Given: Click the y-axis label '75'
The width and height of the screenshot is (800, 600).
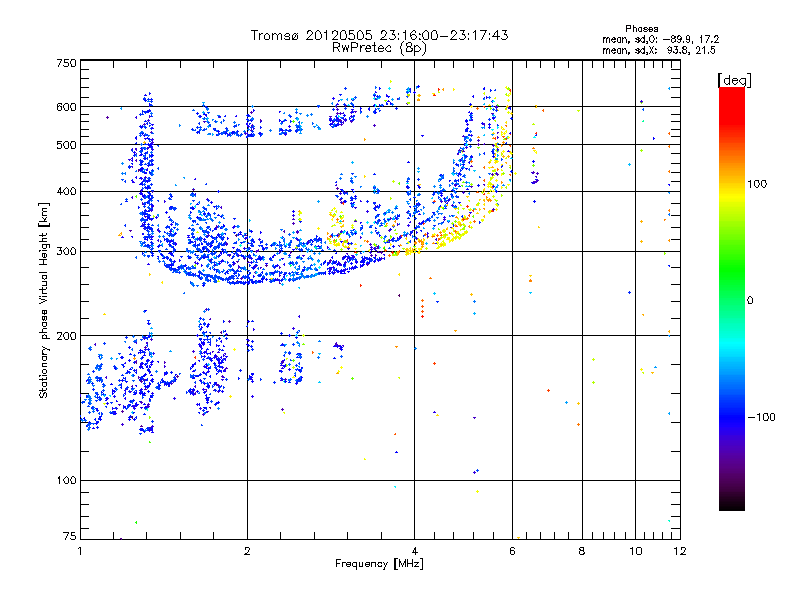Looking at the screenshot, I should (70, 536).
